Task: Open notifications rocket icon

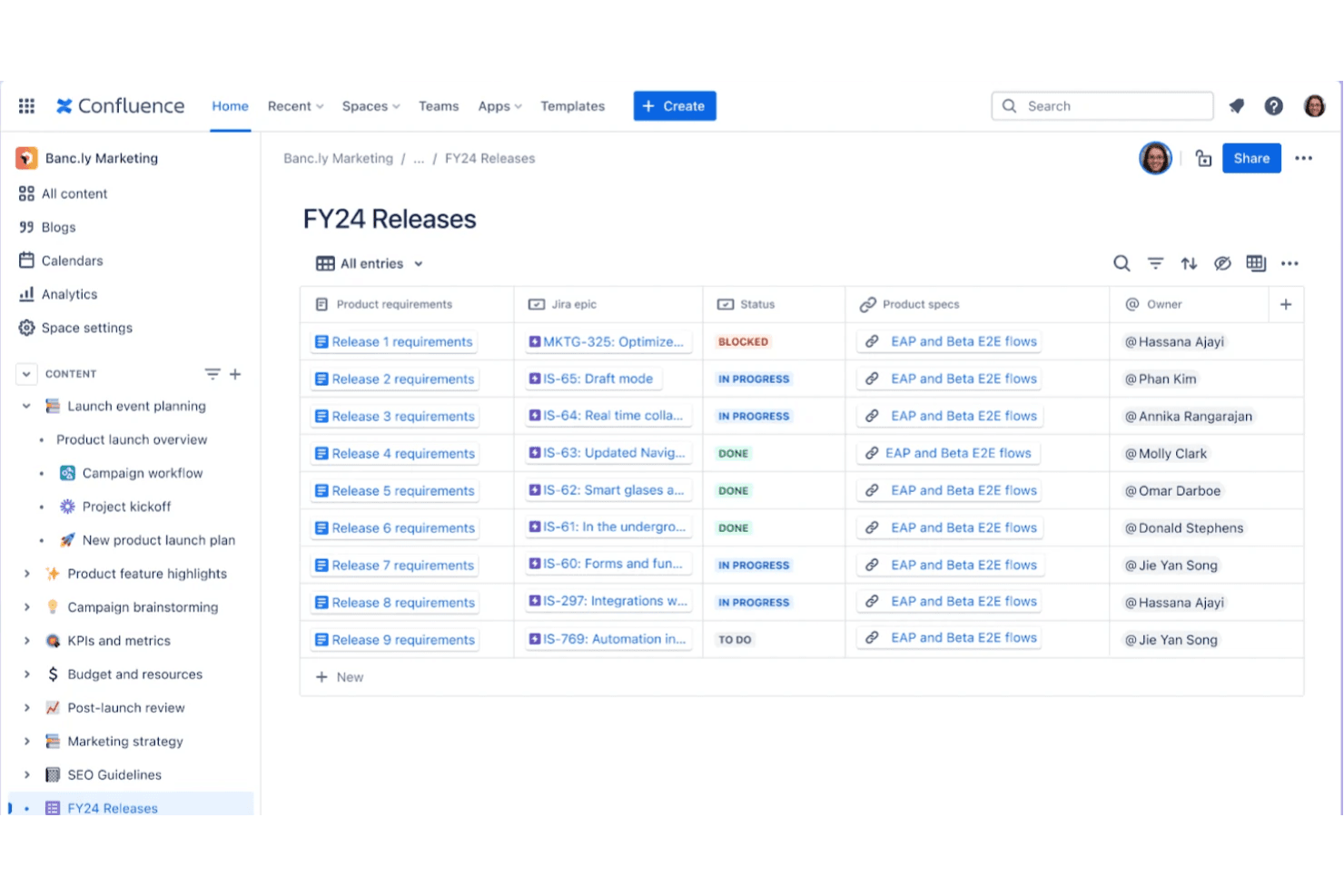Action: pyautogui.click(x=1236, y=106)
